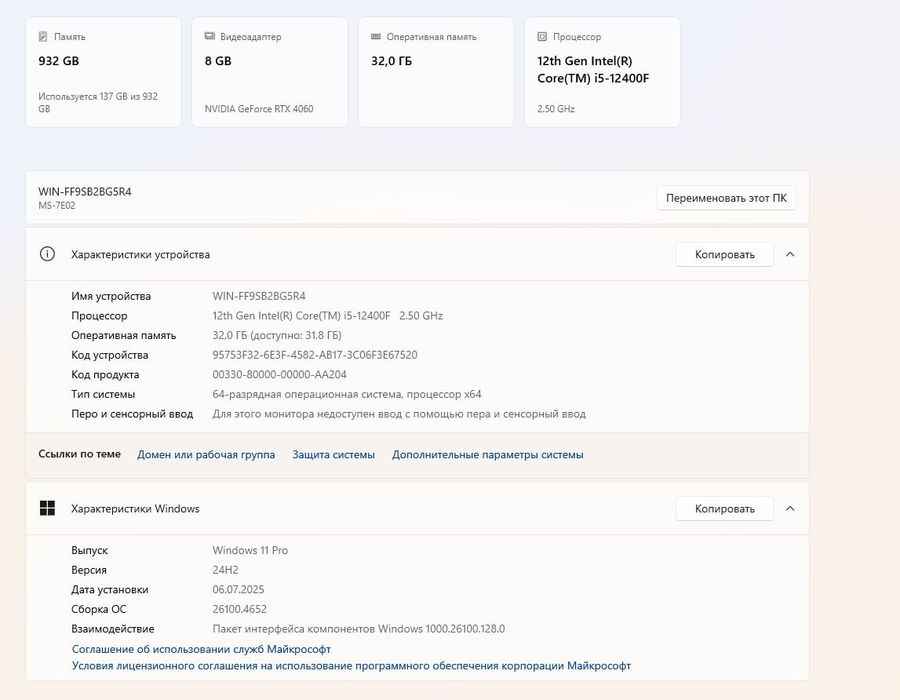Open Условия лицензионного соглашения Майкрософт link
The height and width of the screenshot is (700, 900).
pyautogui.click(x=351, y=666)
